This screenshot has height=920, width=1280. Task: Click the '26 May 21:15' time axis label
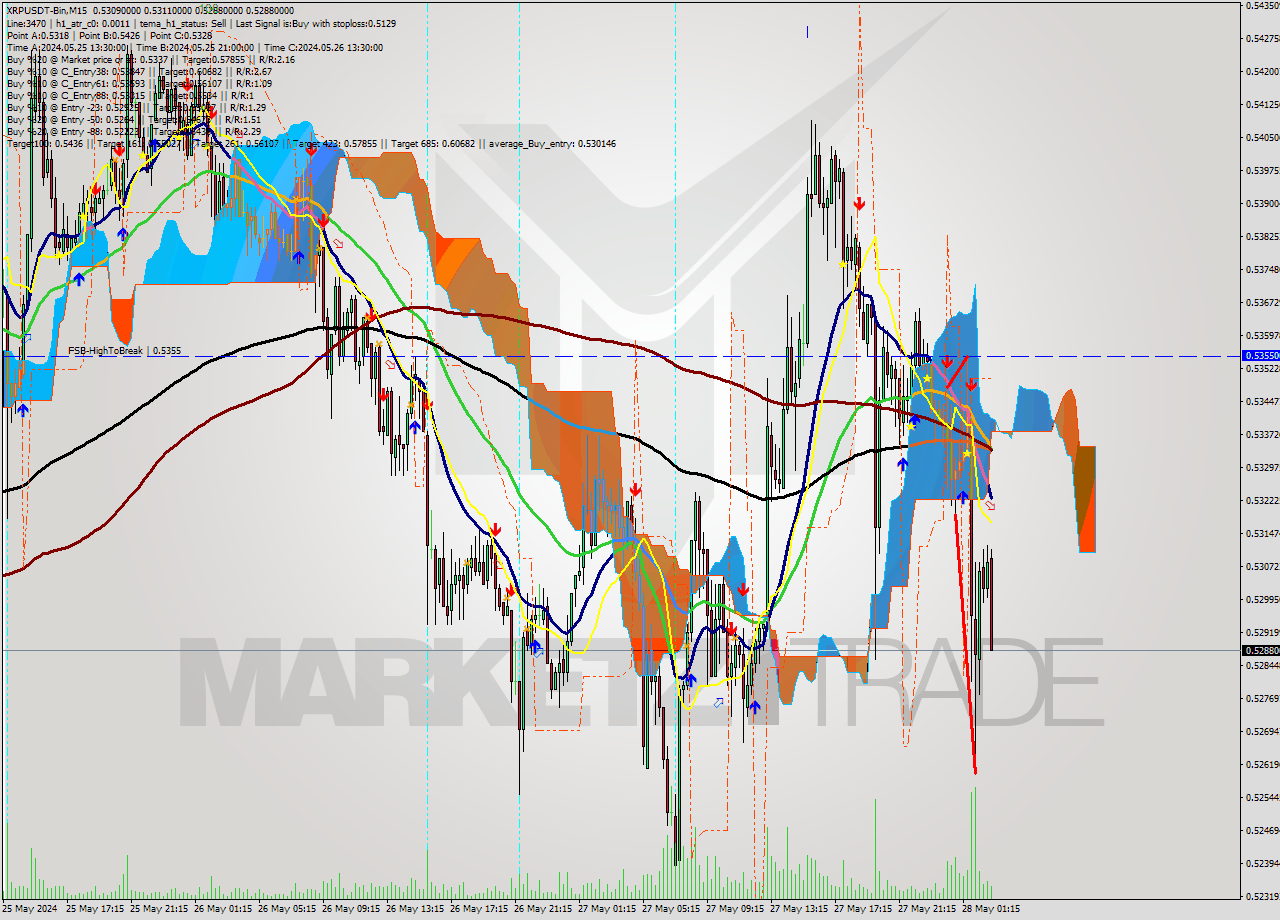pyautogui.click(x=543, y=909)
